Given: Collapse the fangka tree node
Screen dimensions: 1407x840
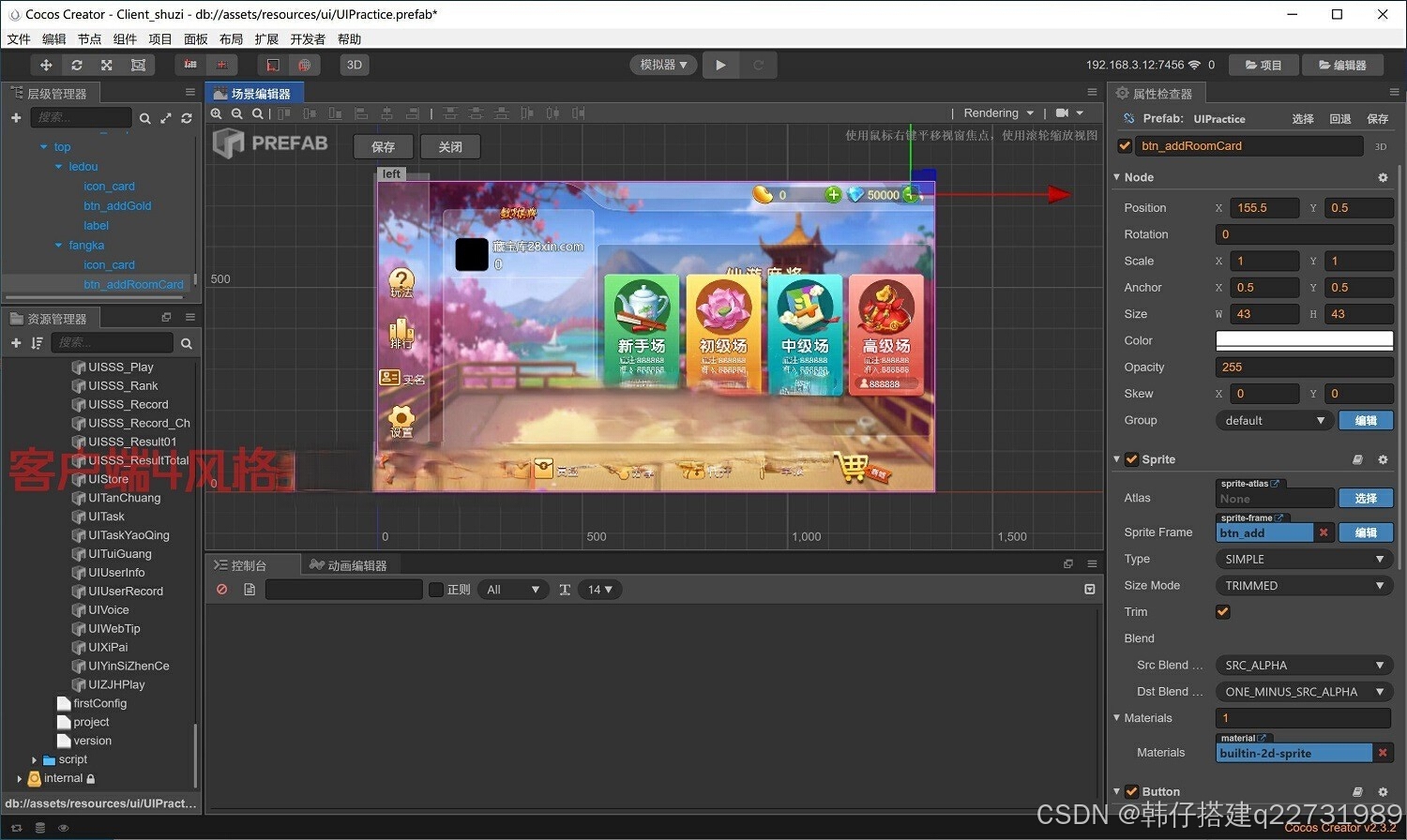Looking at the screenshot, I should (58, 246).
